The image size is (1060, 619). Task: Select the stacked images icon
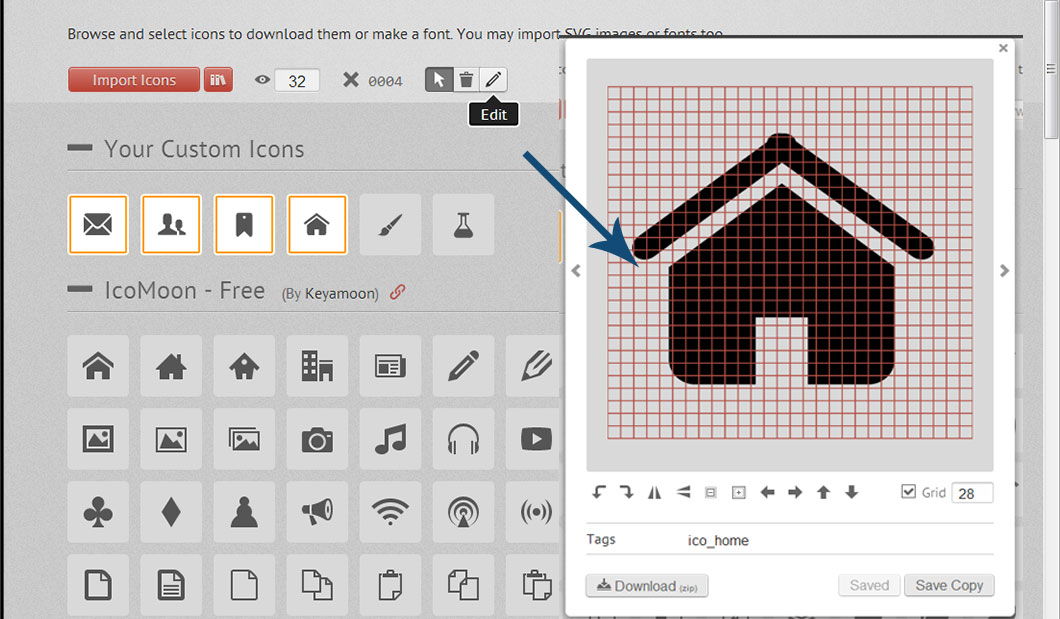pyautogui.click(x=244, y=439)
